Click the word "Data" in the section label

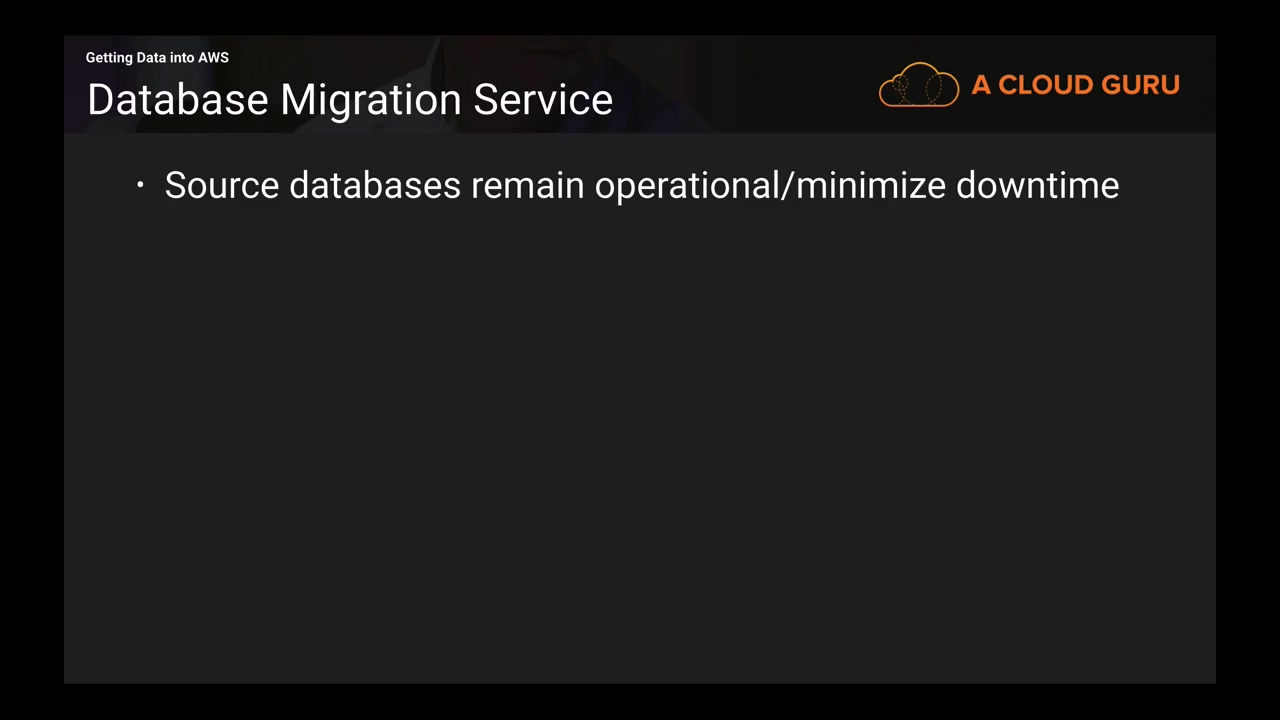click(152, 58)
